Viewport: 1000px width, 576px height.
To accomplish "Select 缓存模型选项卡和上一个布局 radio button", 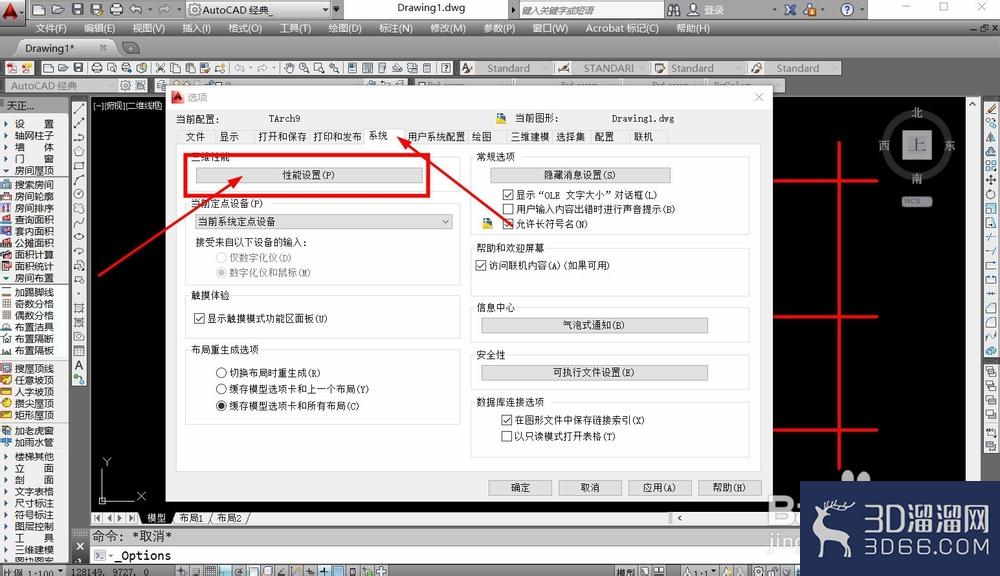I will coord(221,388).
